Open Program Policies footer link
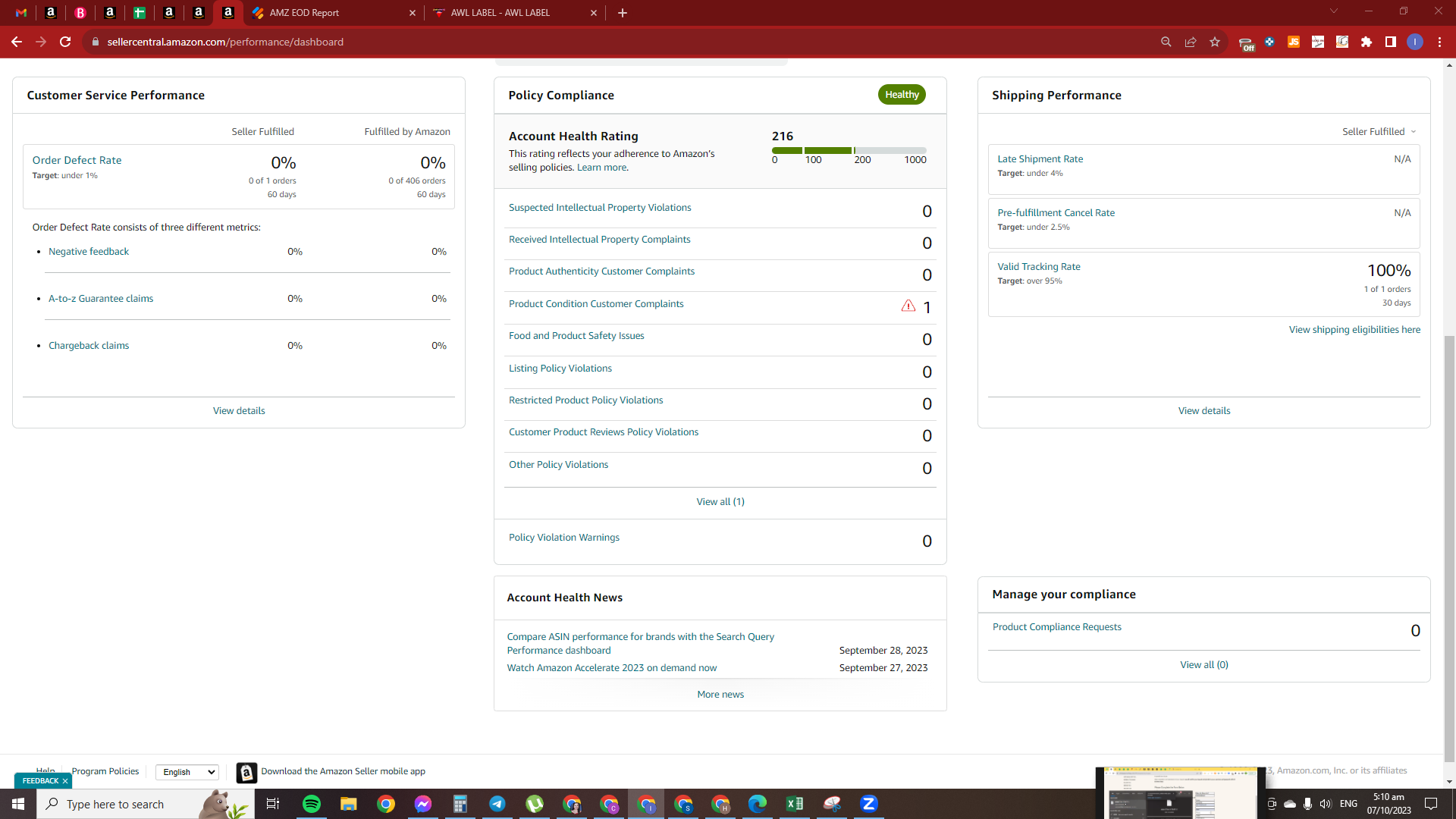1456x819 pixels. click(105, 771)
